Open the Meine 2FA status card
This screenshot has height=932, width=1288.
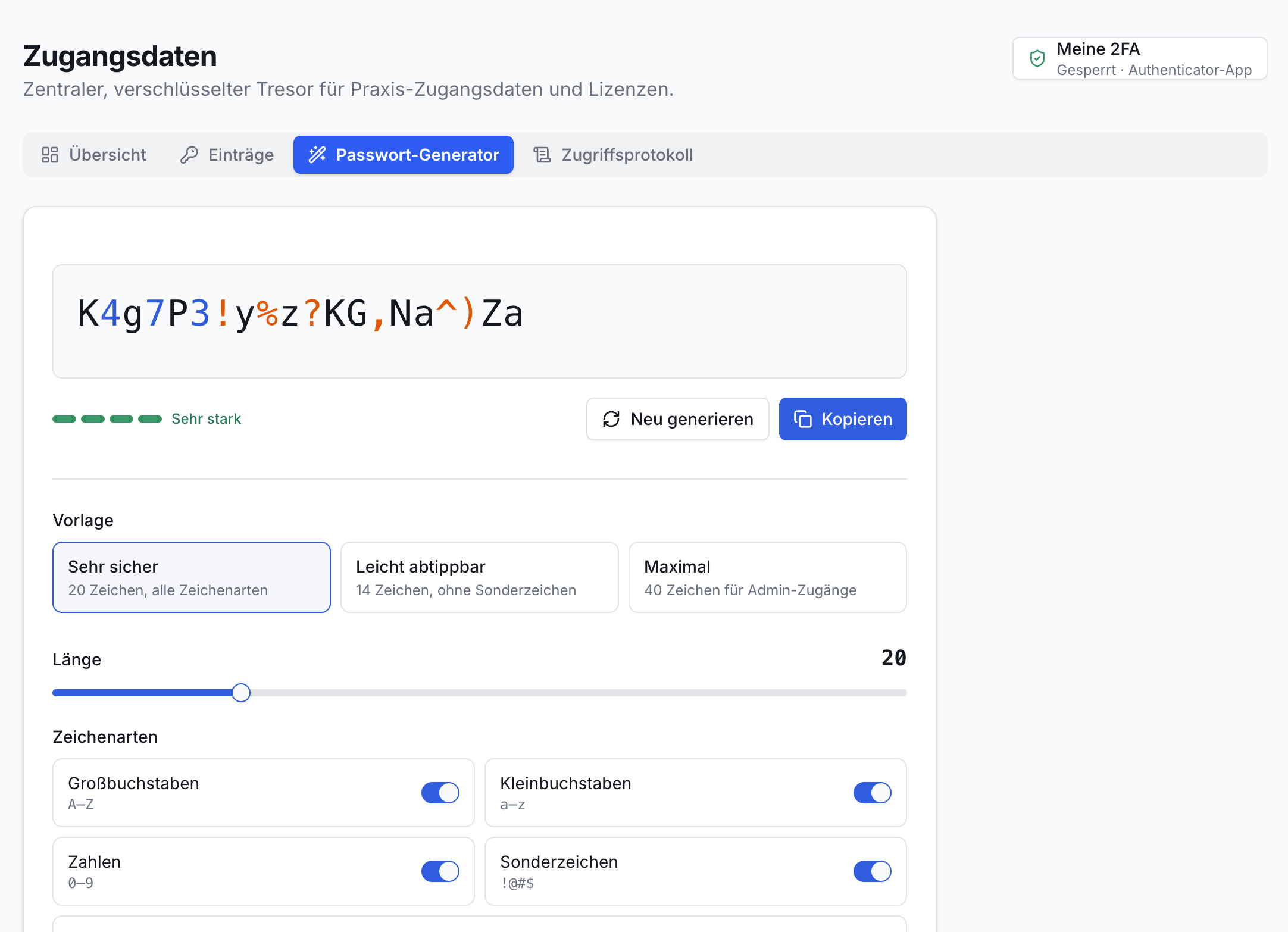click(x=1140, y=58)
